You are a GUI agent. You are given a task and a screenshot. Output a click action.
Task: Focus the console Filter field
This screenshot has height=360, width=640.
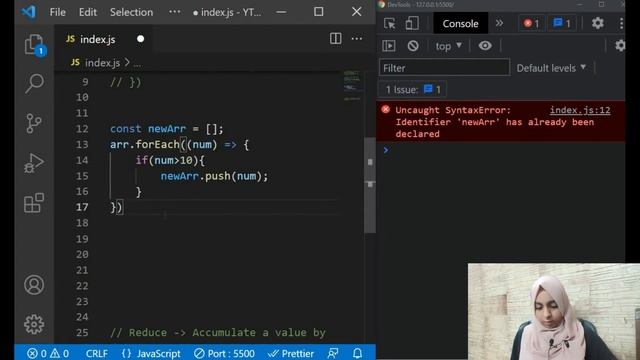tap(444, 68)
